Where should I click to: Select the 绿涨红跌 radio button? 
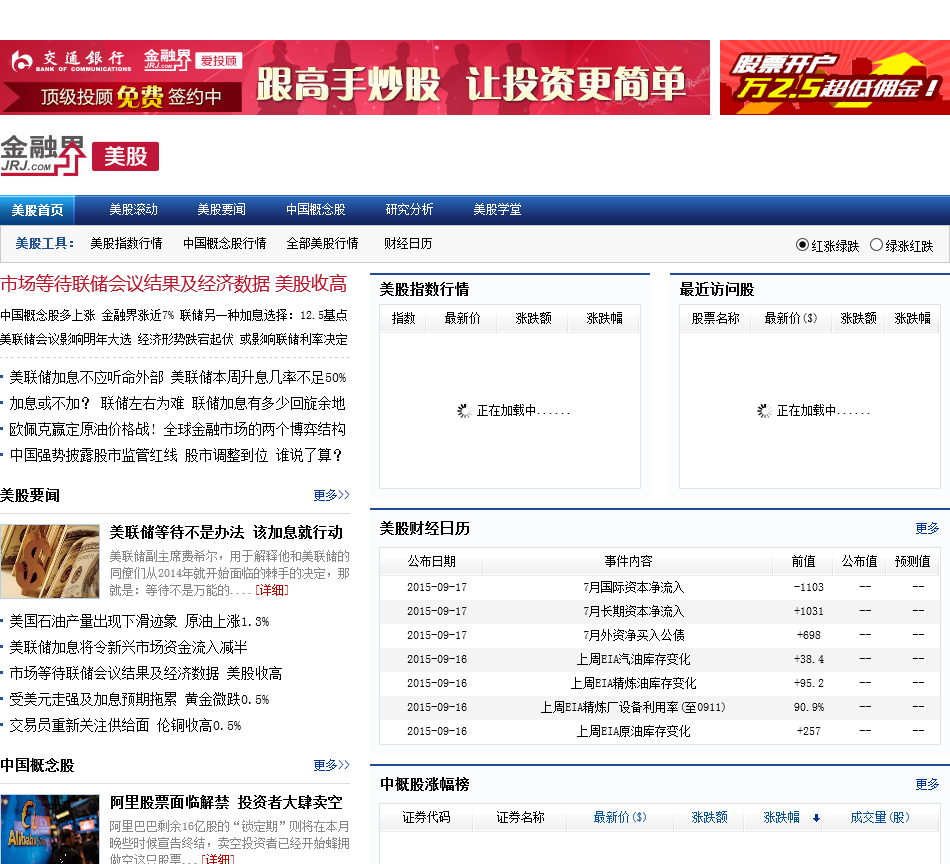pos(876,245)
